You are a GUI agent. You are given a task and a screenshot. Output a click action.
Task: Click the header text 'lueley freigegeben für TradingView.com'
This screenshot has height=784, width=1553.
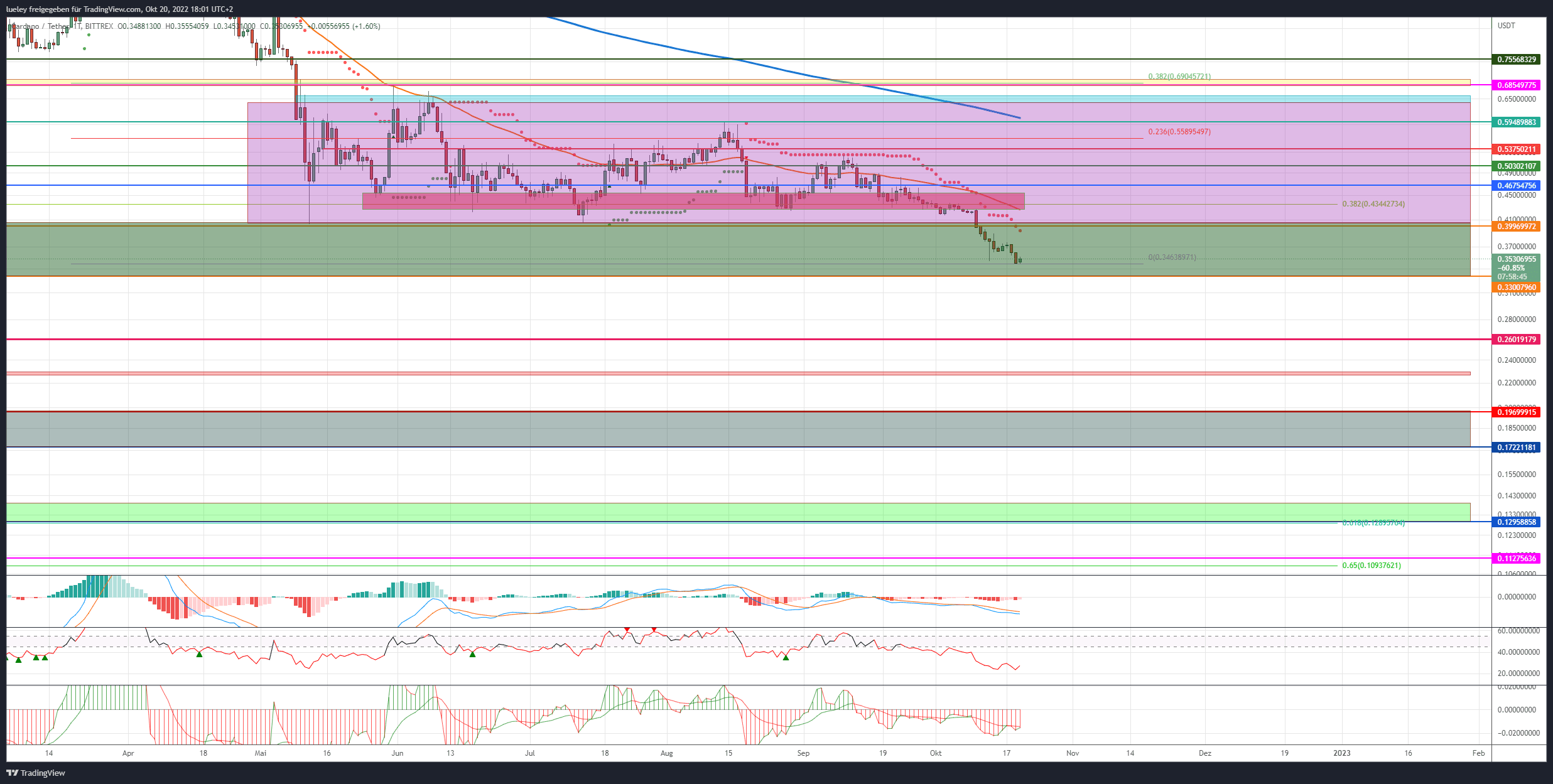(73, 9)
